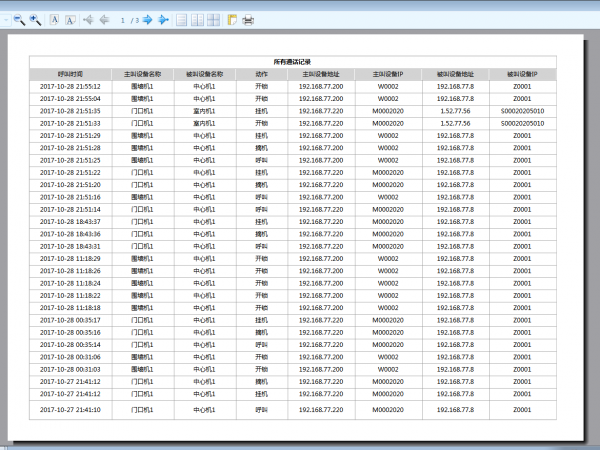
Task: Open the dropdown at toolbar's left edge
Action: [6, 19]
